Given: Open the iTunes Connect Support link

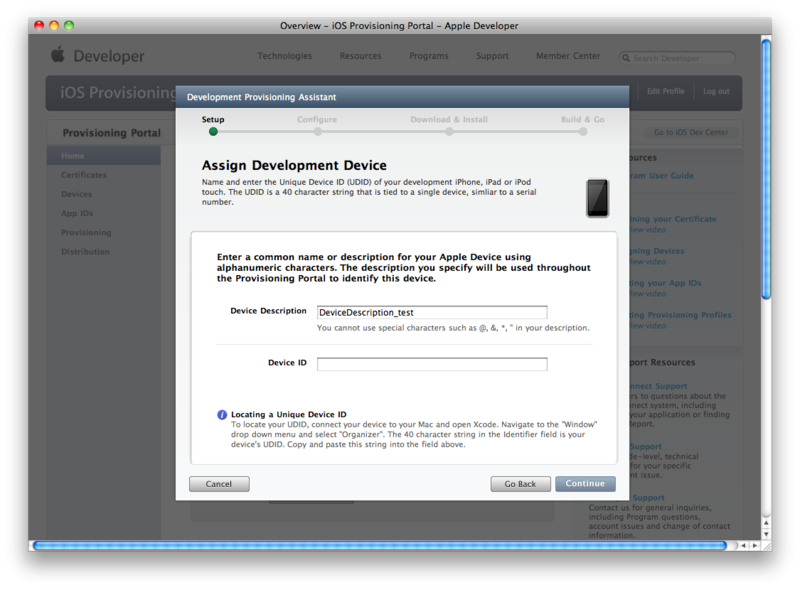Looking at the screenshot, I should coord(658,386).
